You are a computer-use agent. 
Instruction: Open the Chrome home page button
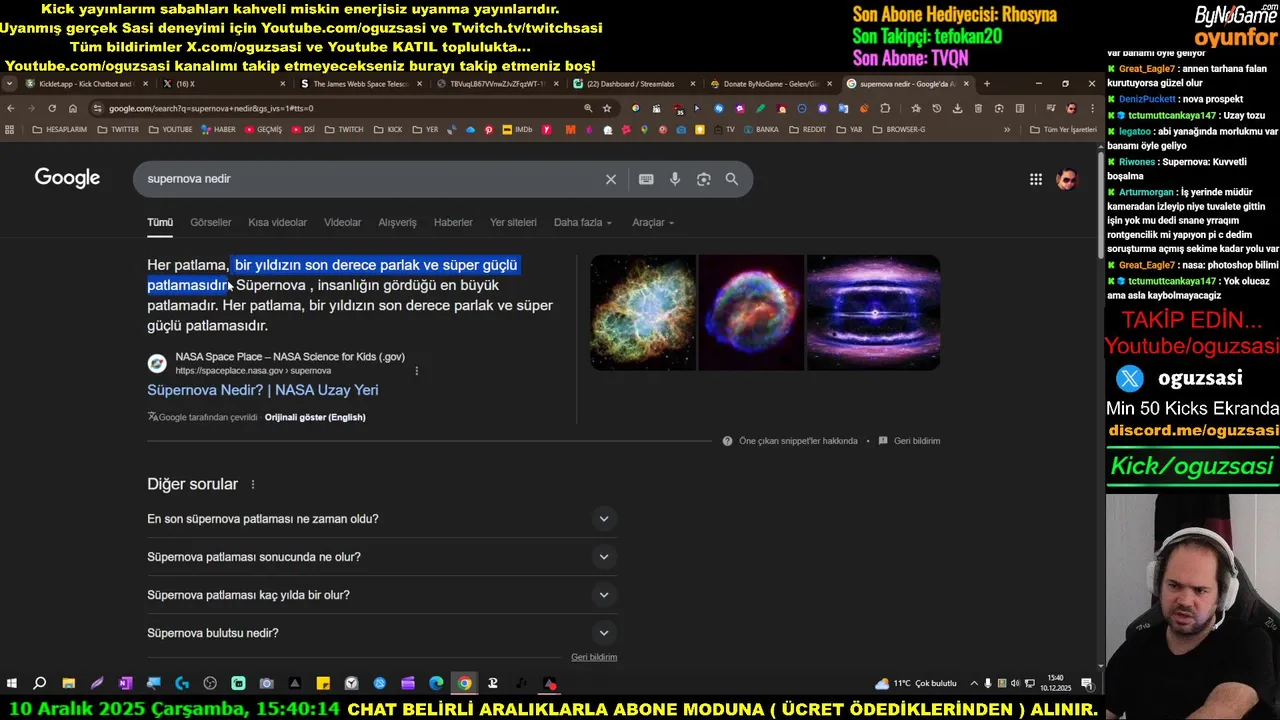(73, 108)
